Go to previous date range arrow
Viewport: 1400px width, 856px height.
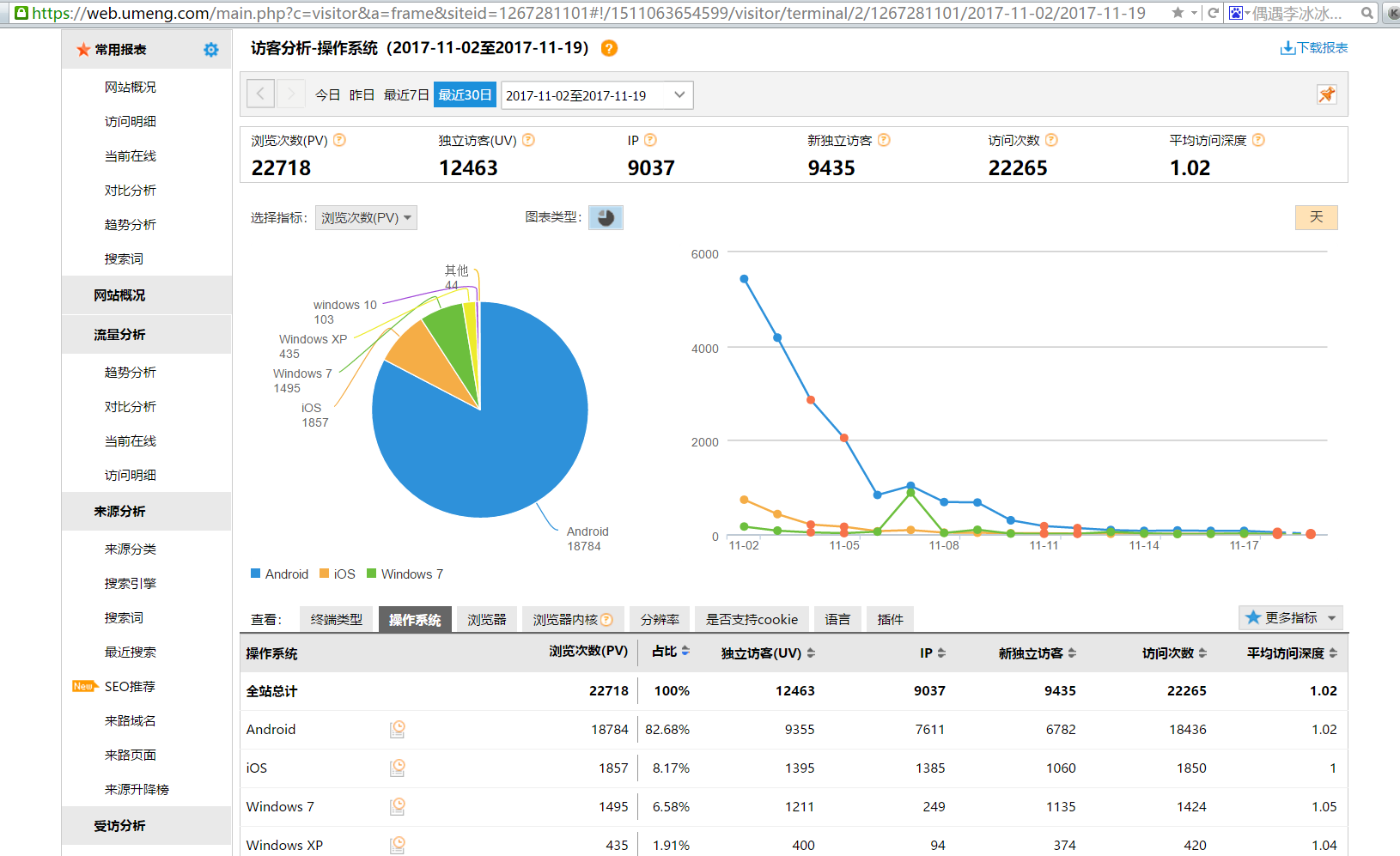[x=260, y=94]
